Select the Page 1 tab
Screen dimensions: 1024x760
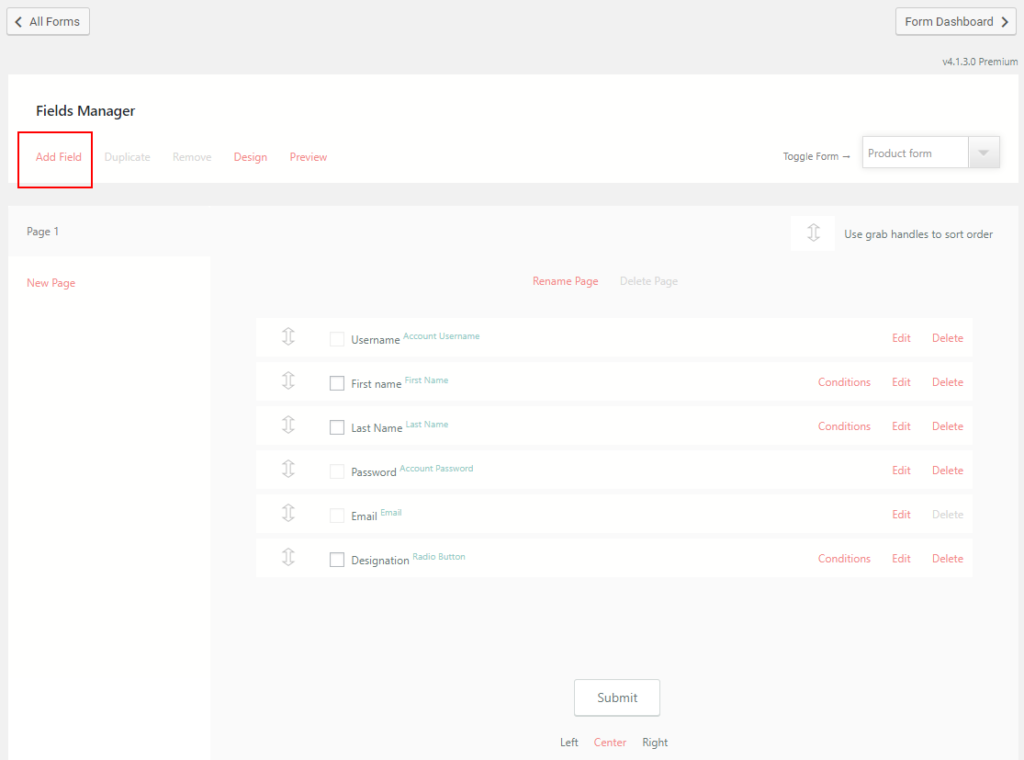coord(42,231)
